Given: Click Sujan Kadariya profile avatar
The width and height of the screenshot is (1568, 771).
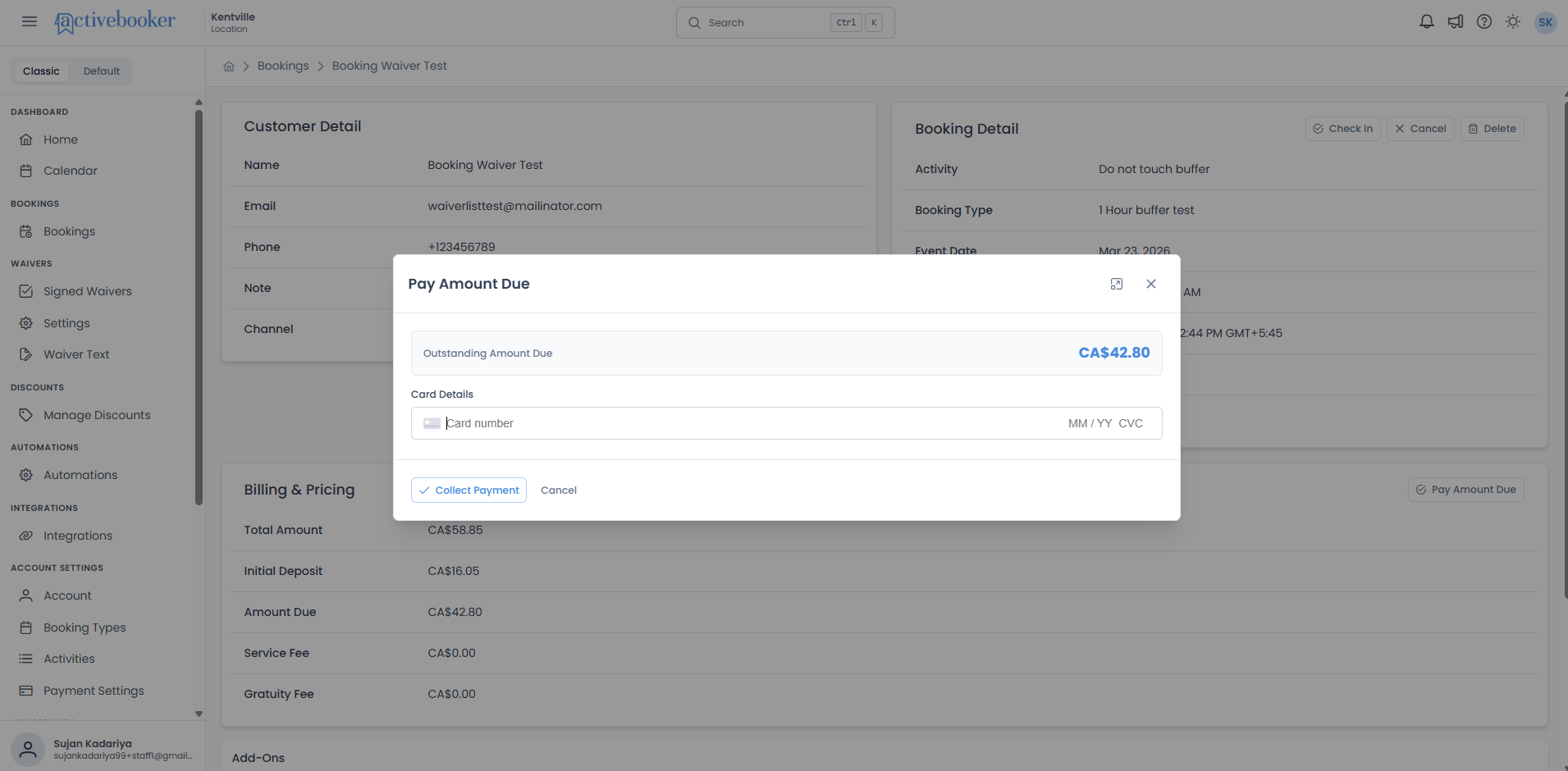Looking at the screenshot, I should (x=28, y=750).
